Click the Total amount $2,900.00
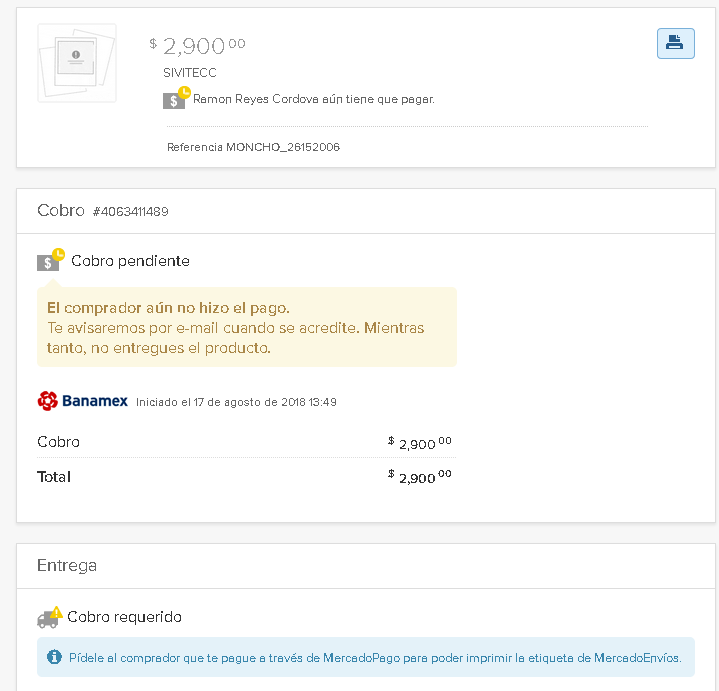The width and height of the screenshot is (719, 691). click(420, 477)
